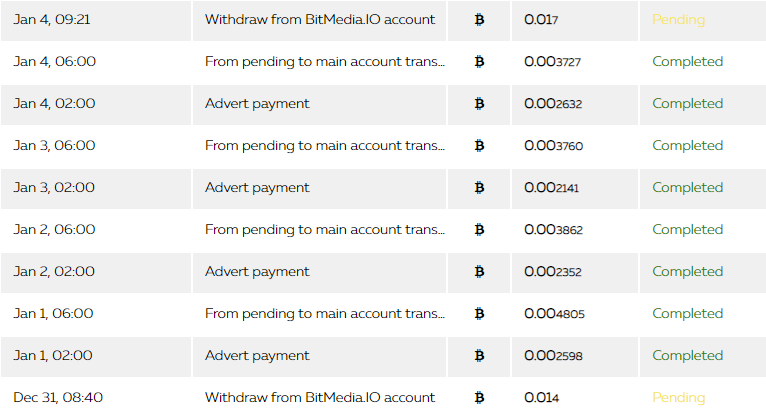This screenshot has width=766, height=420.
Task: Click the Bitcoin icon in the Jan 4, 09:21 row
Action: [x=479, y=20]
